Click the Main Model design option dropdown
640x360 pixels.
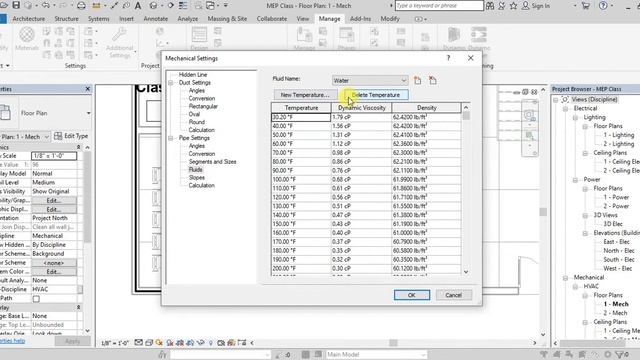point(376,354)
